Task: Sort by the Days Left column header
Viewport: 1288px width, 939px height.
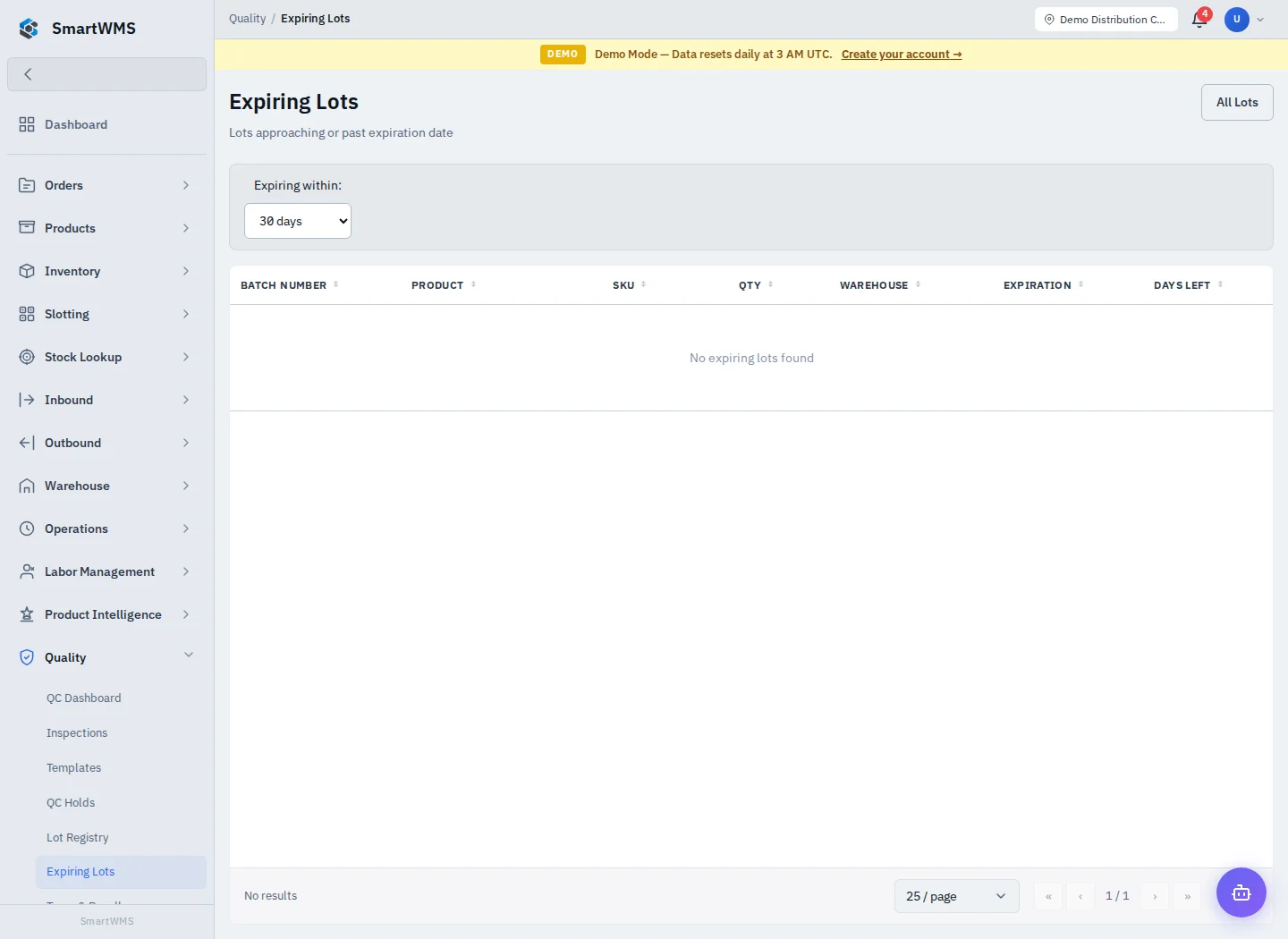Action: coord(1188,285)
